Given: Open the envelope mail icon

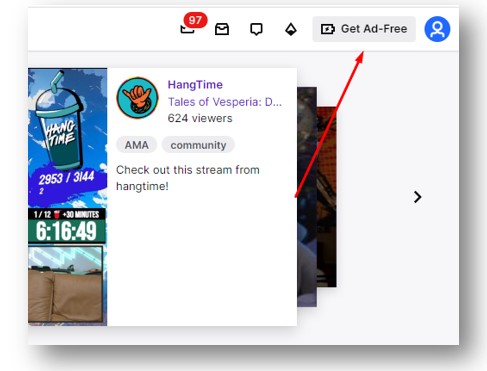Looking at the screenshot, I should (x=222, y=29).
